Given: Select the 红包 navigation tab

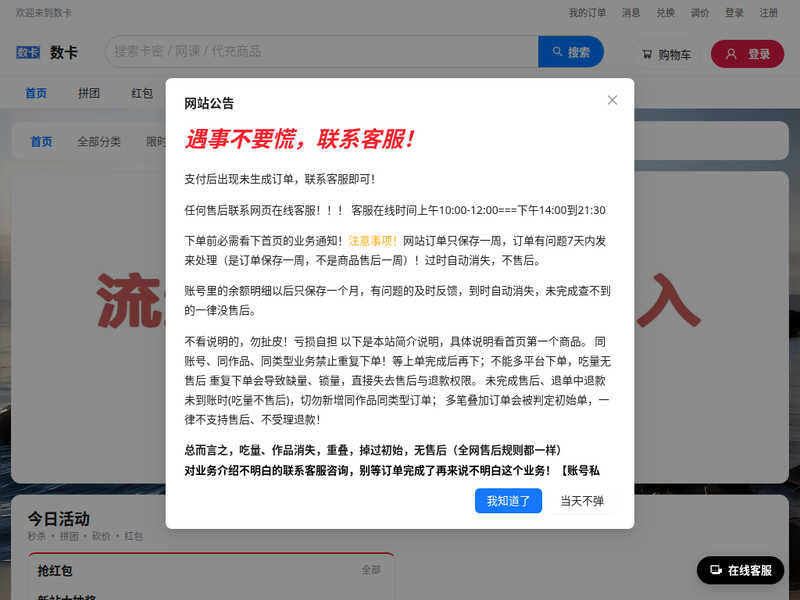Looking at the screenshot, I should pos(142,93).
